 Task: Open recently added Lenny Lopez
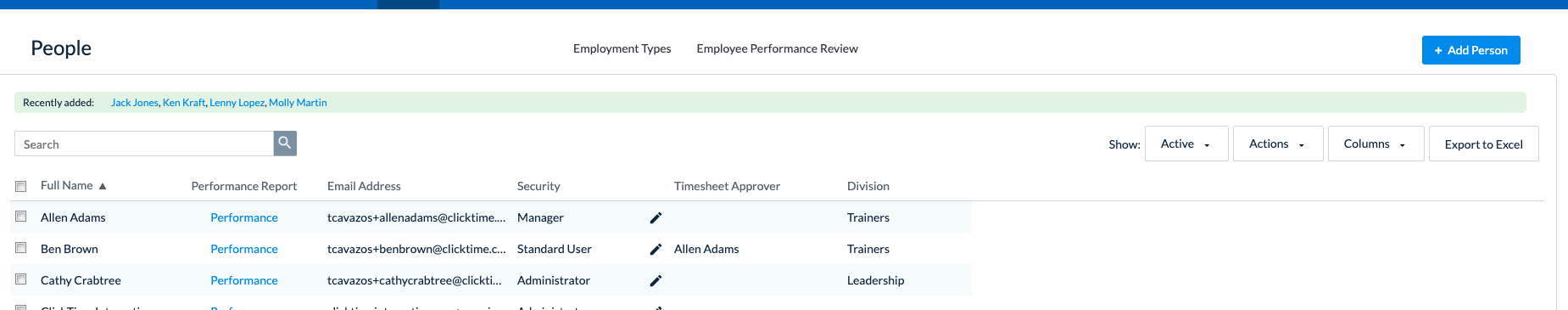pyautogui.click(x=237, y=103)
